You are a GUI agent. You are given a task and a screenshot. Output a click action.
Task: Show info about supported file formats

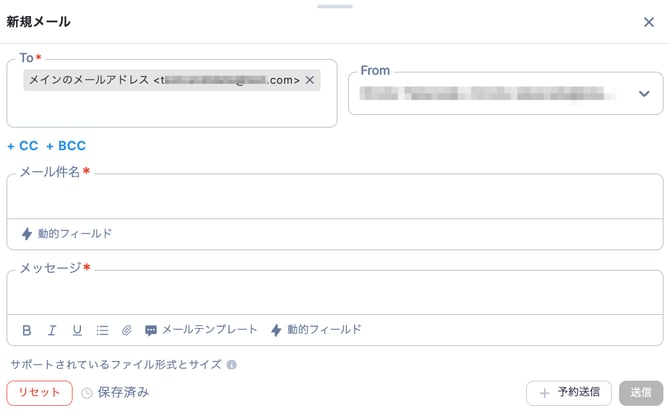(231, 365)
